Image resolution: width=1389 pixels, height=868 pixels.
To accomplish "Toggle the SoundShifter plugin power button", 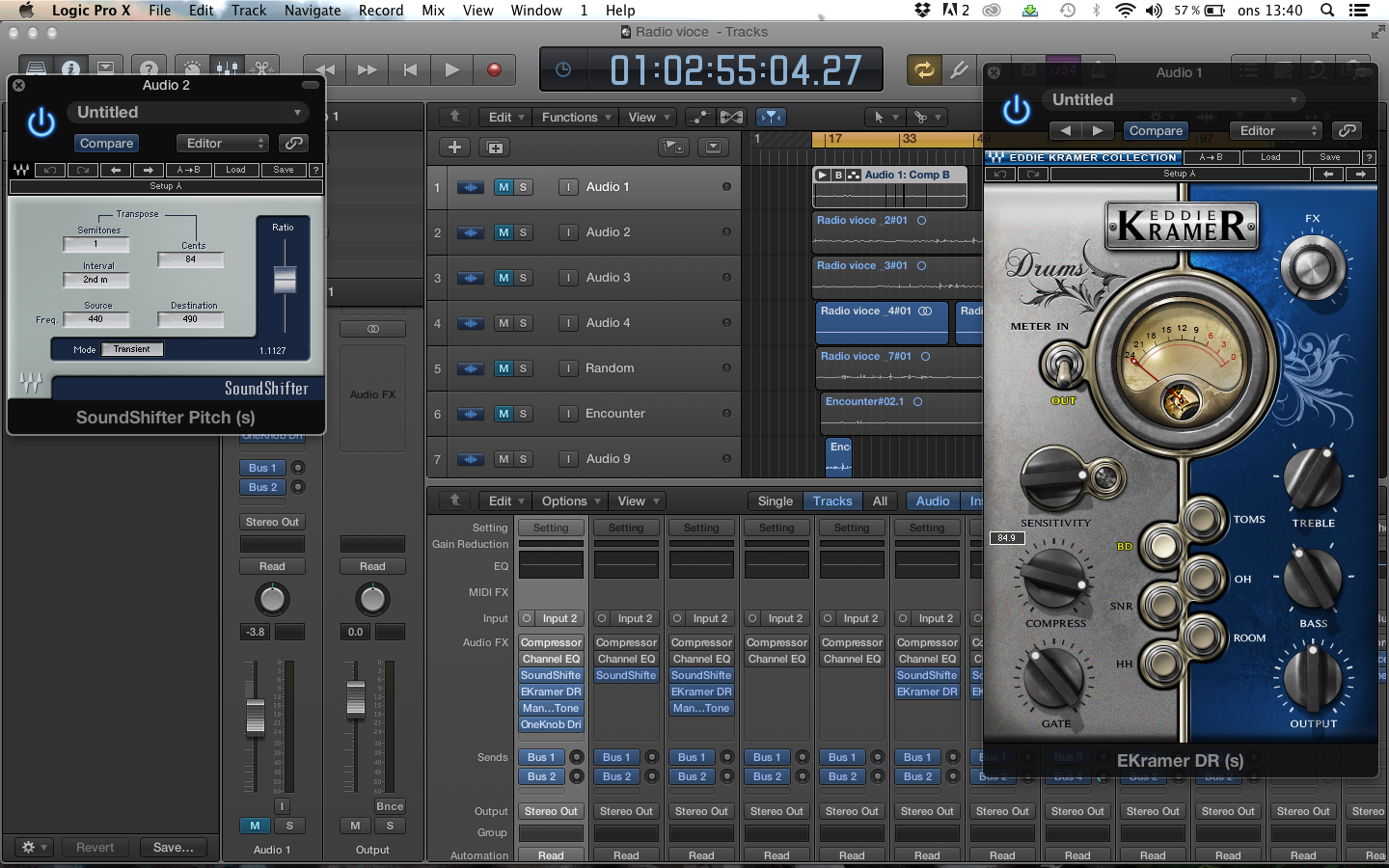I will (x=41, y=123).
